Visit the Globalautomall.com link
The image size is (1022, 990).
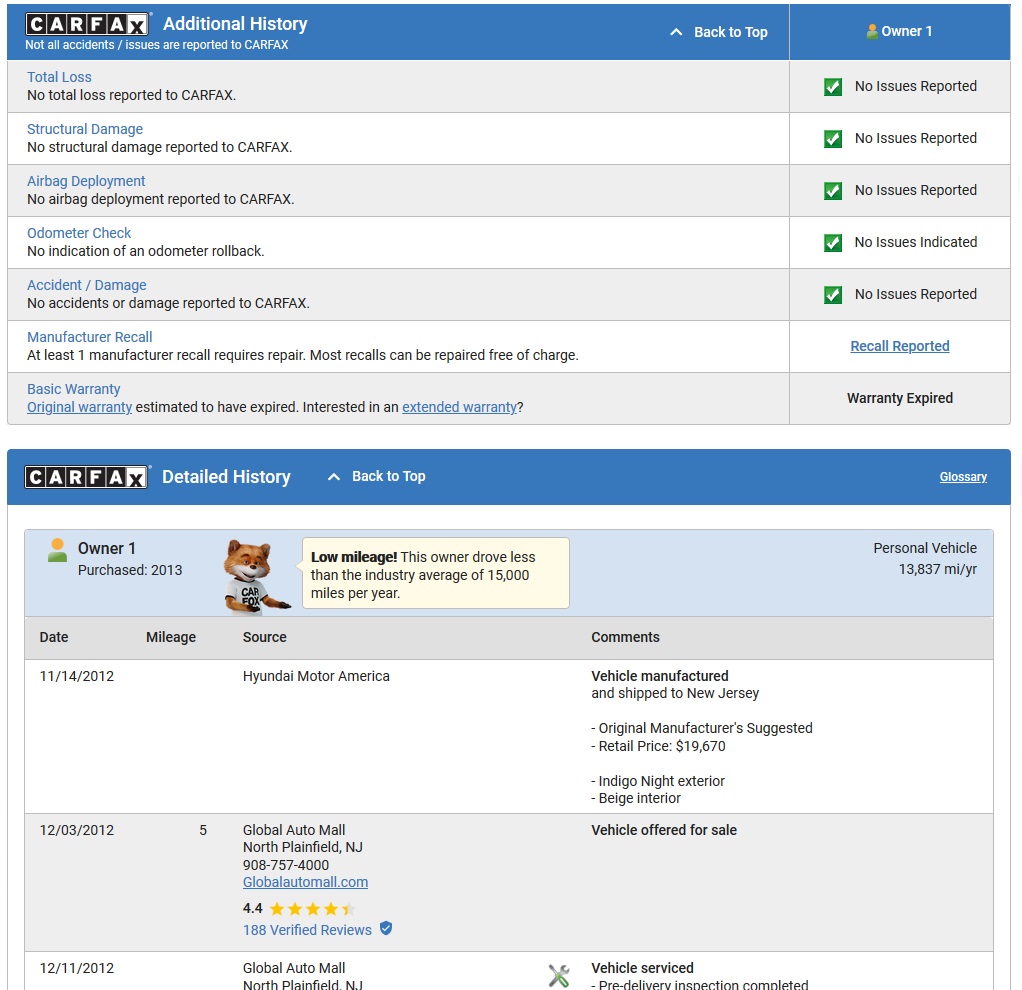(x=305, y=882)
